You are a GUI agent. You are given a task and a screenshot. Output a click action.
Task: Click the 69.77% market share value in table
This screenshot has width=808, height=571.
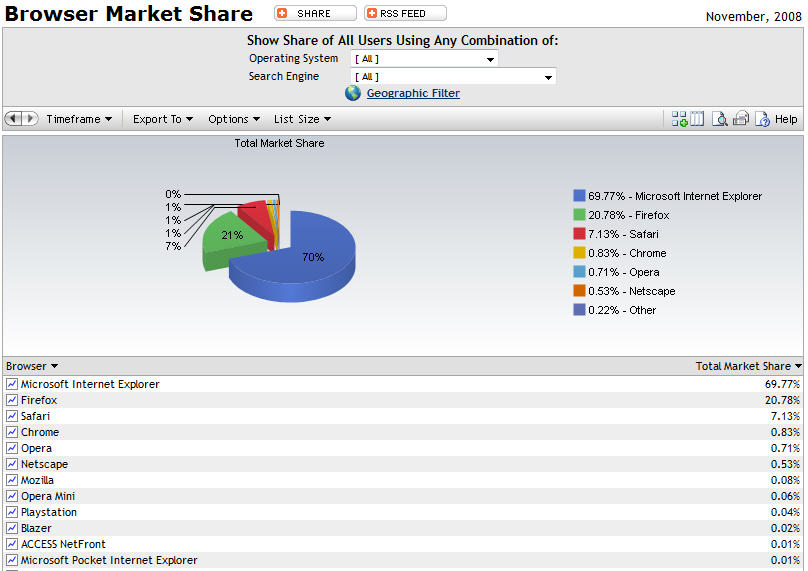782,384
